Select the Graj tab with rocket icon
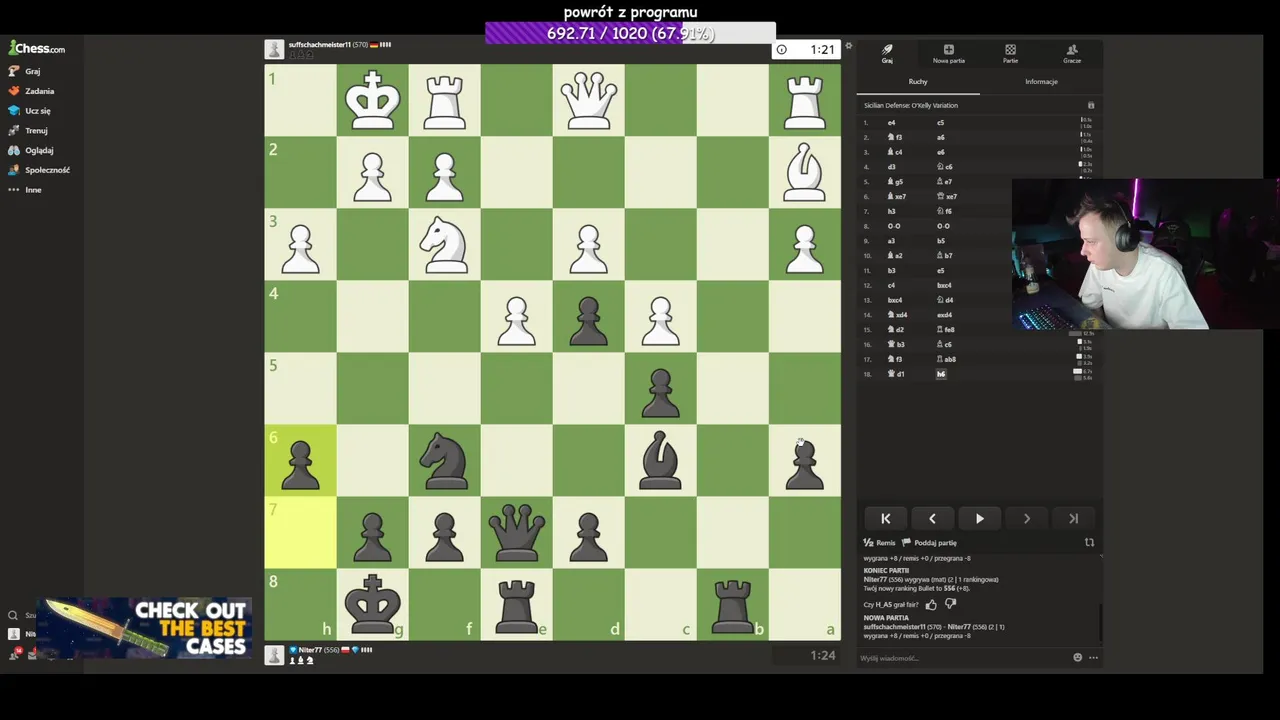This screenshot has width=1280, height=720. point(887,54)
